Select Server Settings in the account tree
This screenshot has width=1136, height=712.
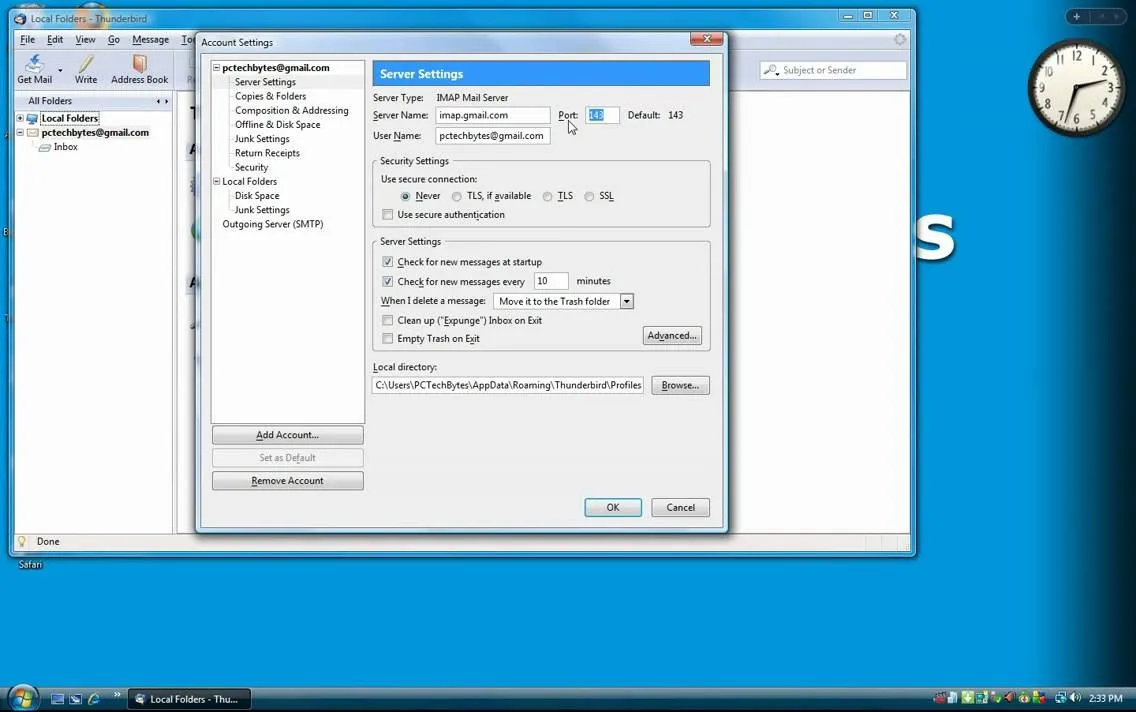[x=265, y=82]
